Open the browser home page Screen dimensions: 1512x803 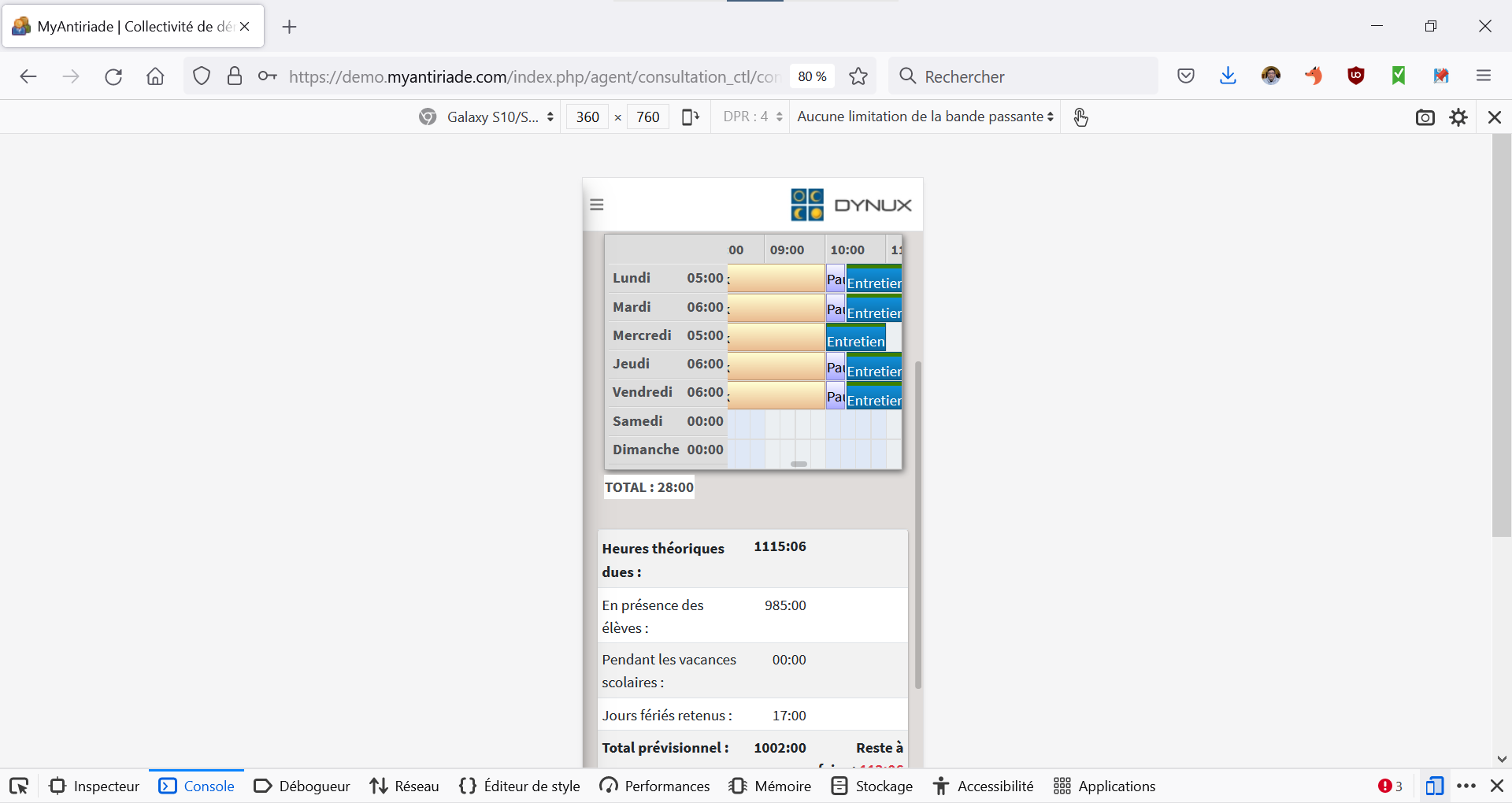click(155, 76)
